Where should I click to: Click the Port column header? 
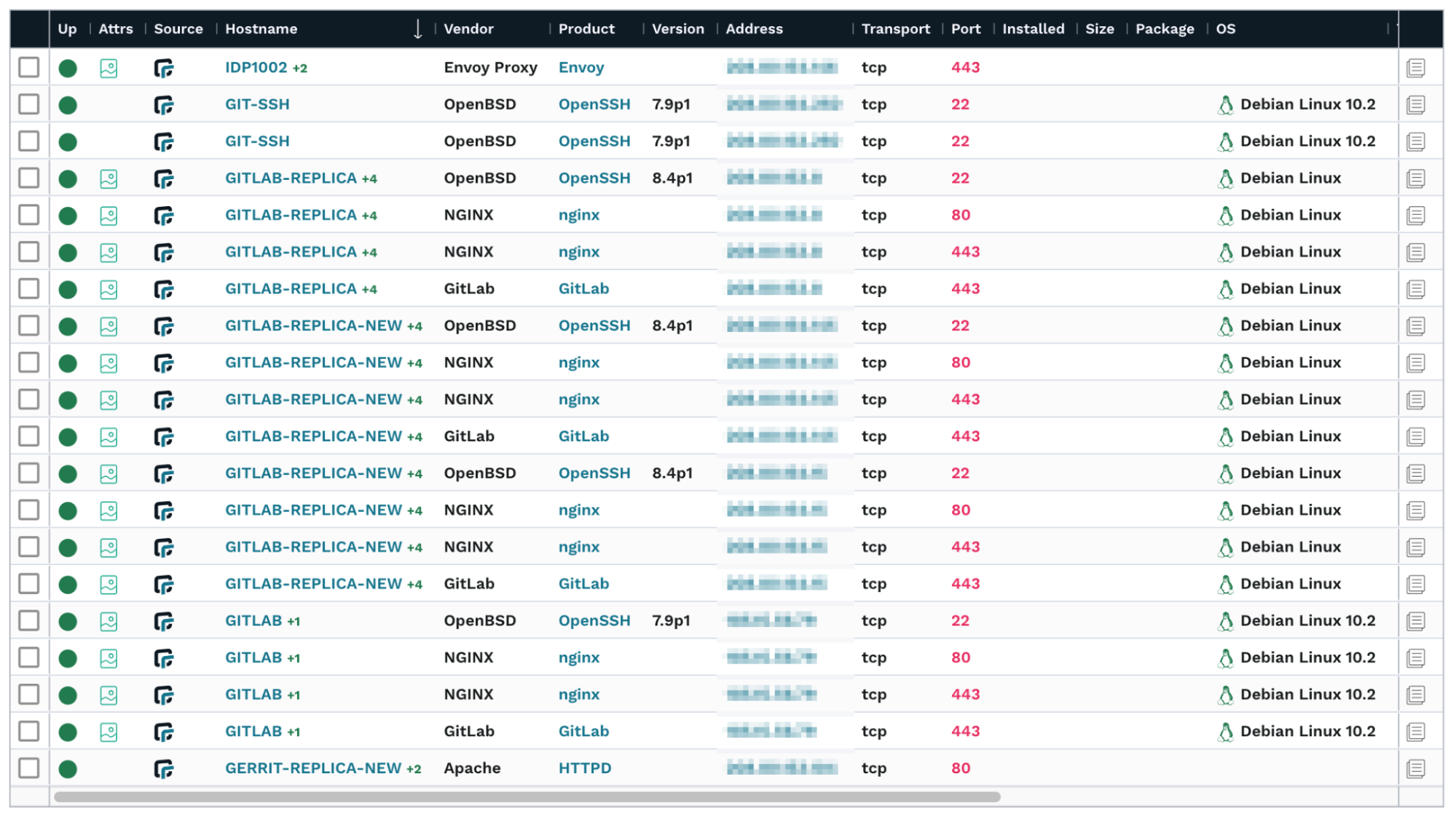(967, 29)
